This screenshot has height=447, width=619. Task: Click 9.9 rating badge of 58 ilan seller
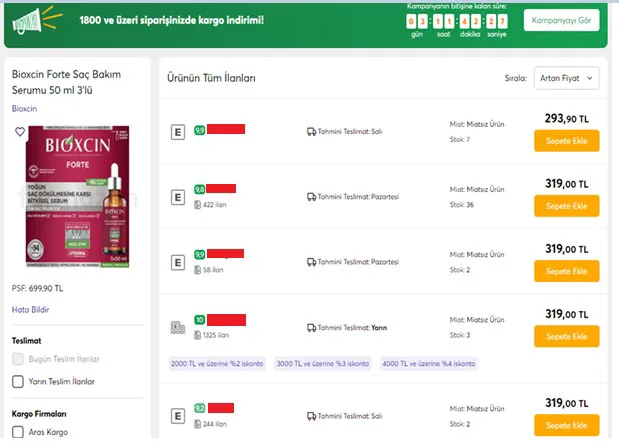pyautogui.click(x=199, y=254)
